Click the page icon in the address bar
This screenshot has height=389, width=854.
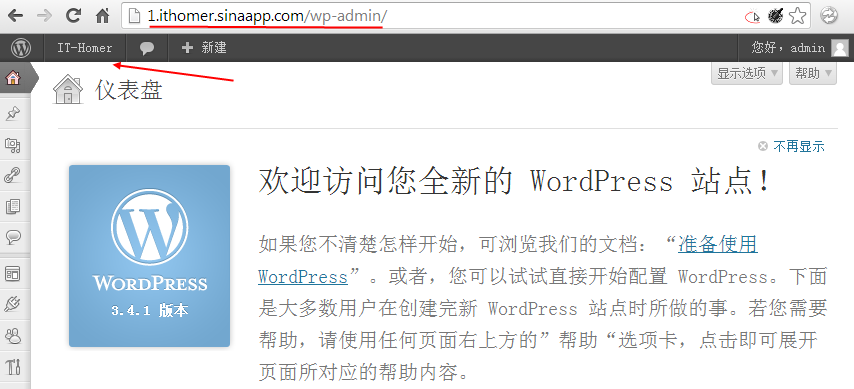134,16
